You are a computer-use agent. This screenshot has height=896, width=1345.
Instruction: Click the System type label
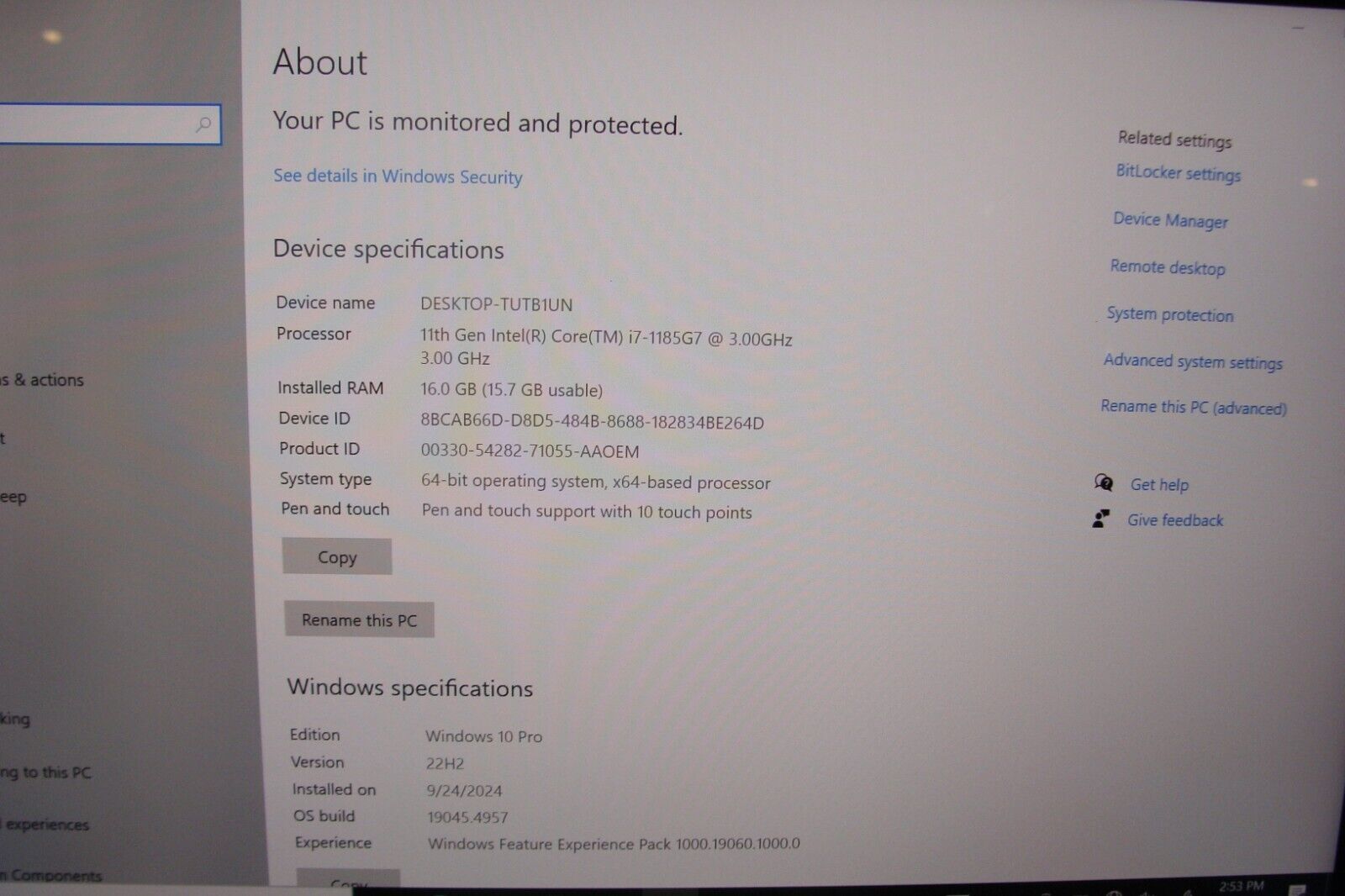point(325,479)
